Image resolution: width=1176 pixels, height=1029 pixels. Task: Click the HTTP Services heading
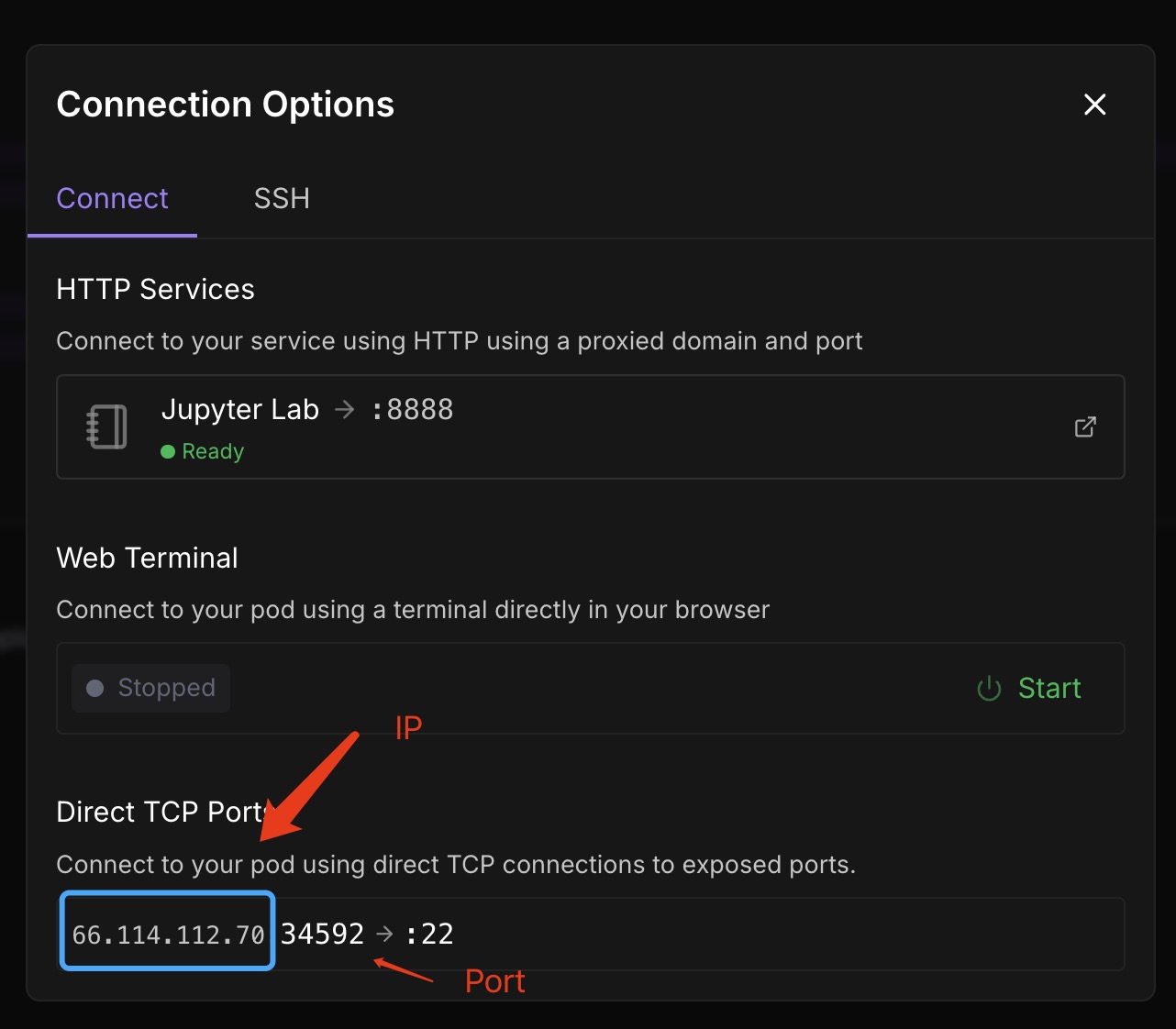pos(155,289)
